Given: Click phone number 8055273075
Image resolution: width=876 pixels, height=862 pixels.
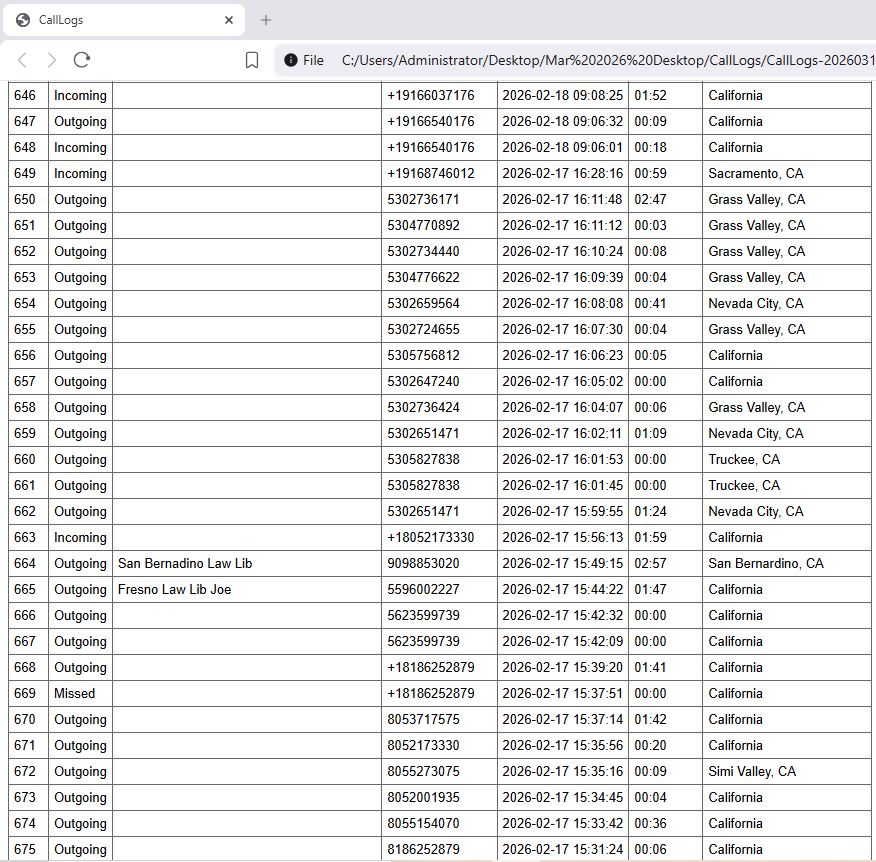Looking at the screenshot, I should coord(423,771).
